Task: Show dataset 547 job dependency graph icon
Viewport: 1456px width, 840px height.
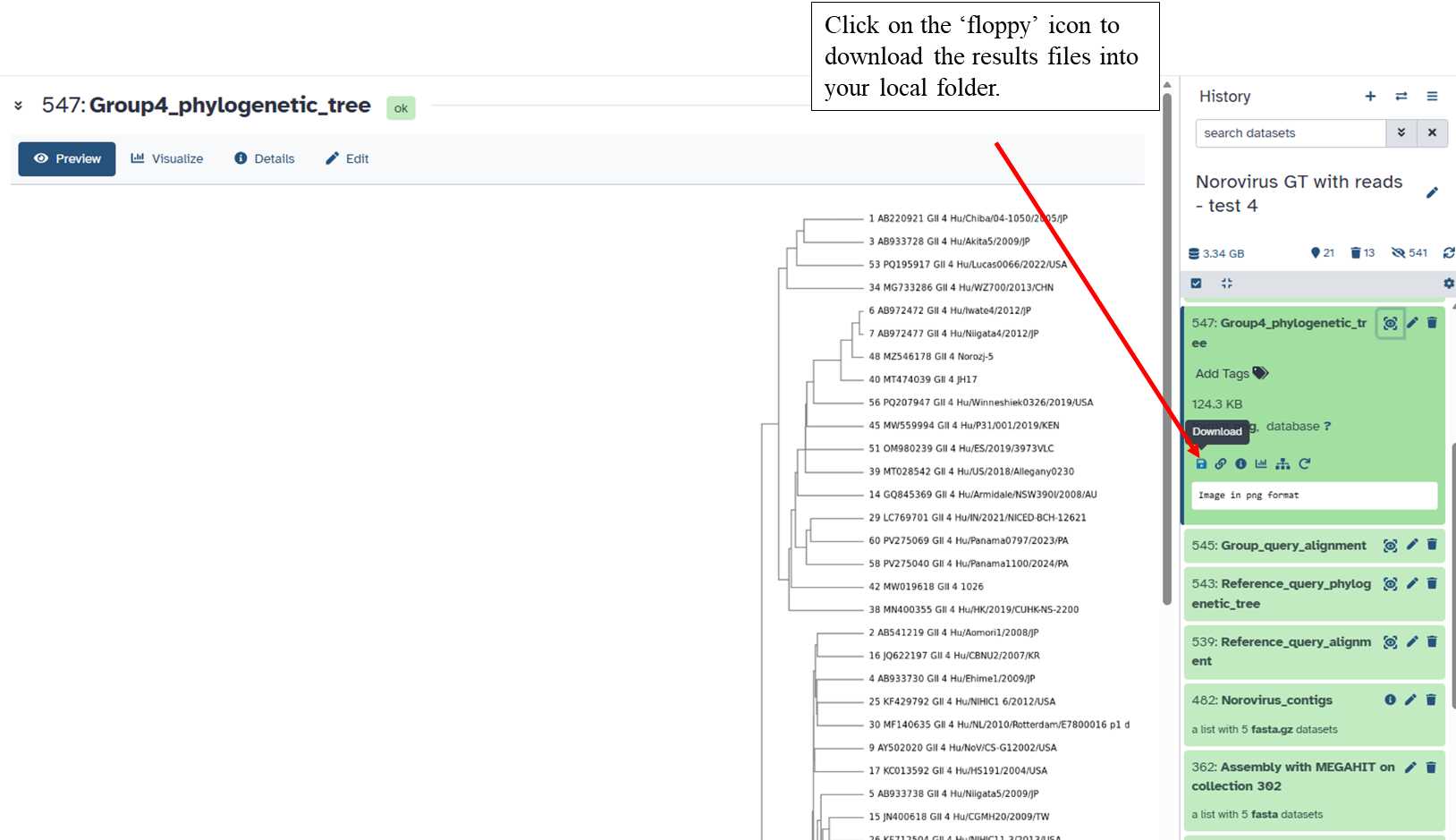Action: [1282, 463]
